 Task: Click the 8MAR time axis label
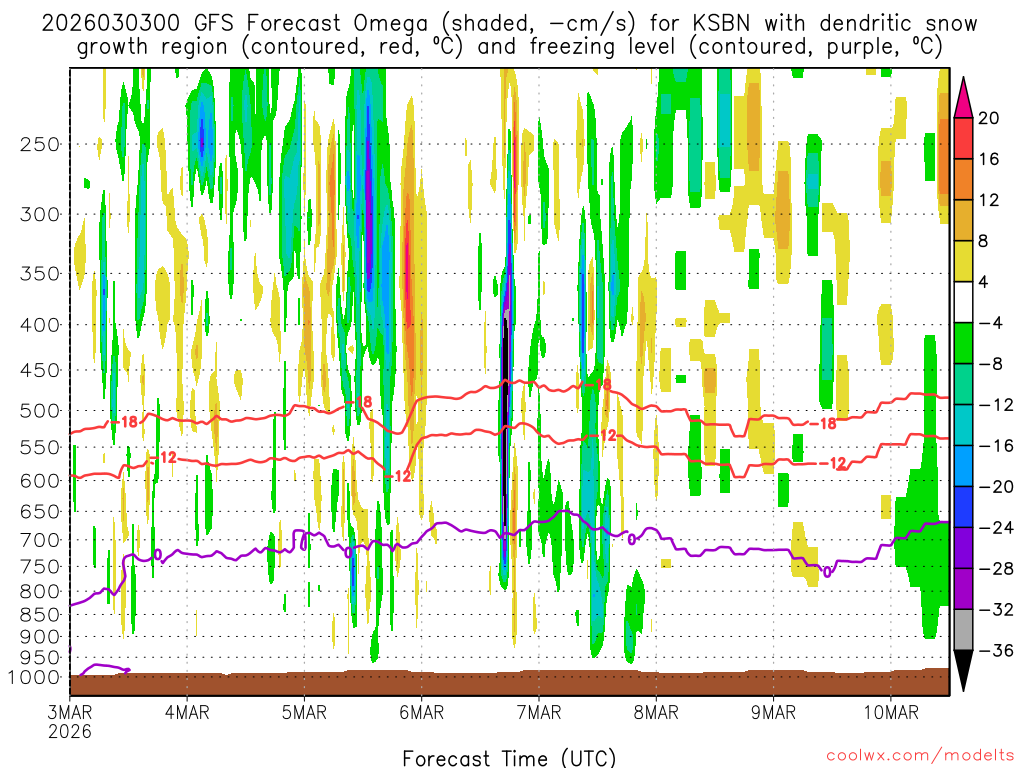coord(656,712)
